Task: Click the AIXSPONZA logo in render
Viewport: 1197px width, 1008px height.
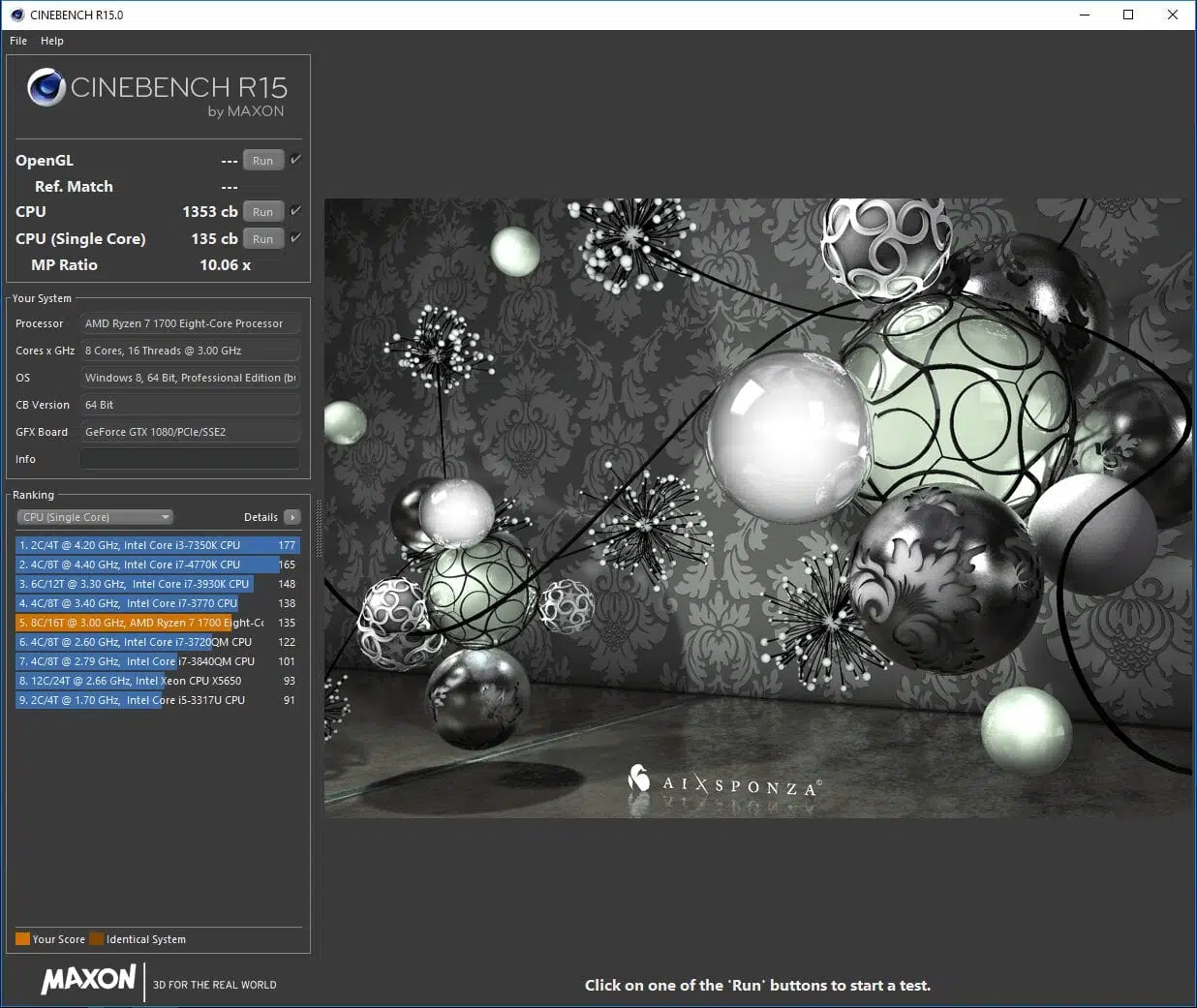Action: 723,781
